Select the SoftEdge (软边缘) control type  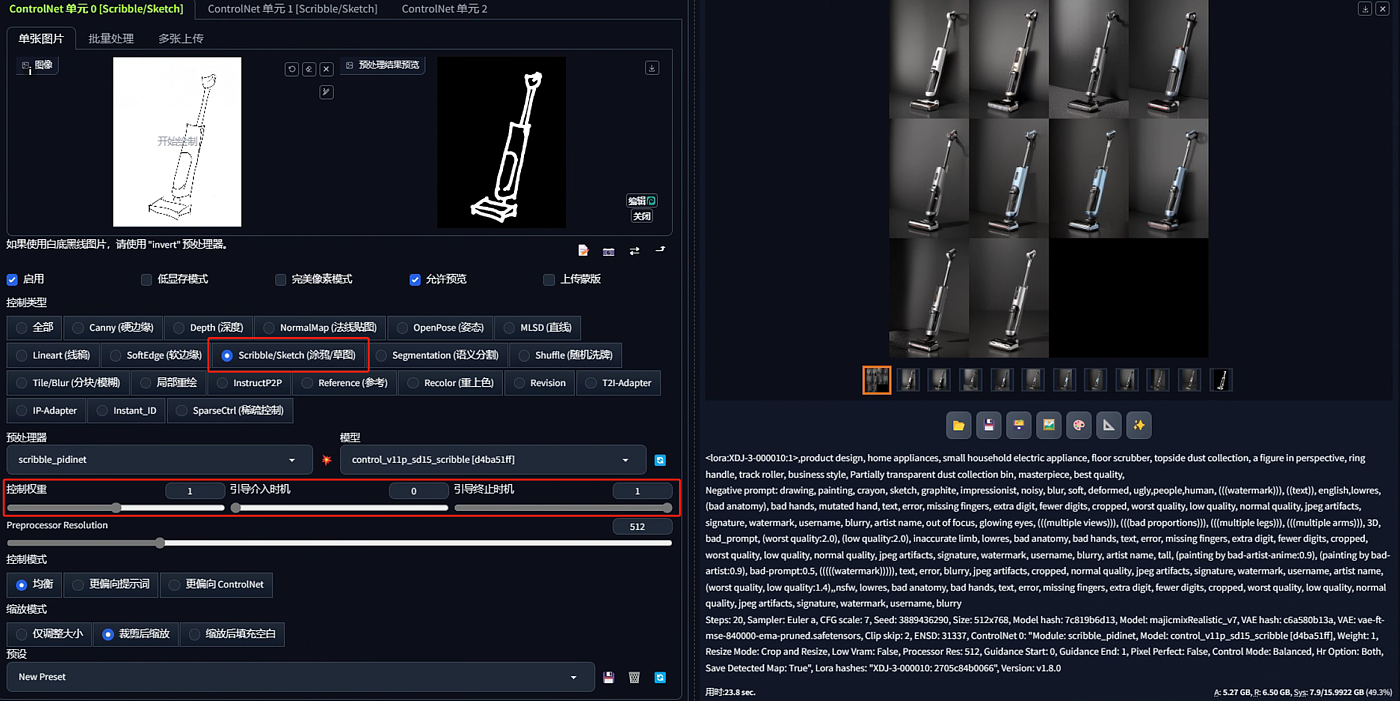(154, 355)
